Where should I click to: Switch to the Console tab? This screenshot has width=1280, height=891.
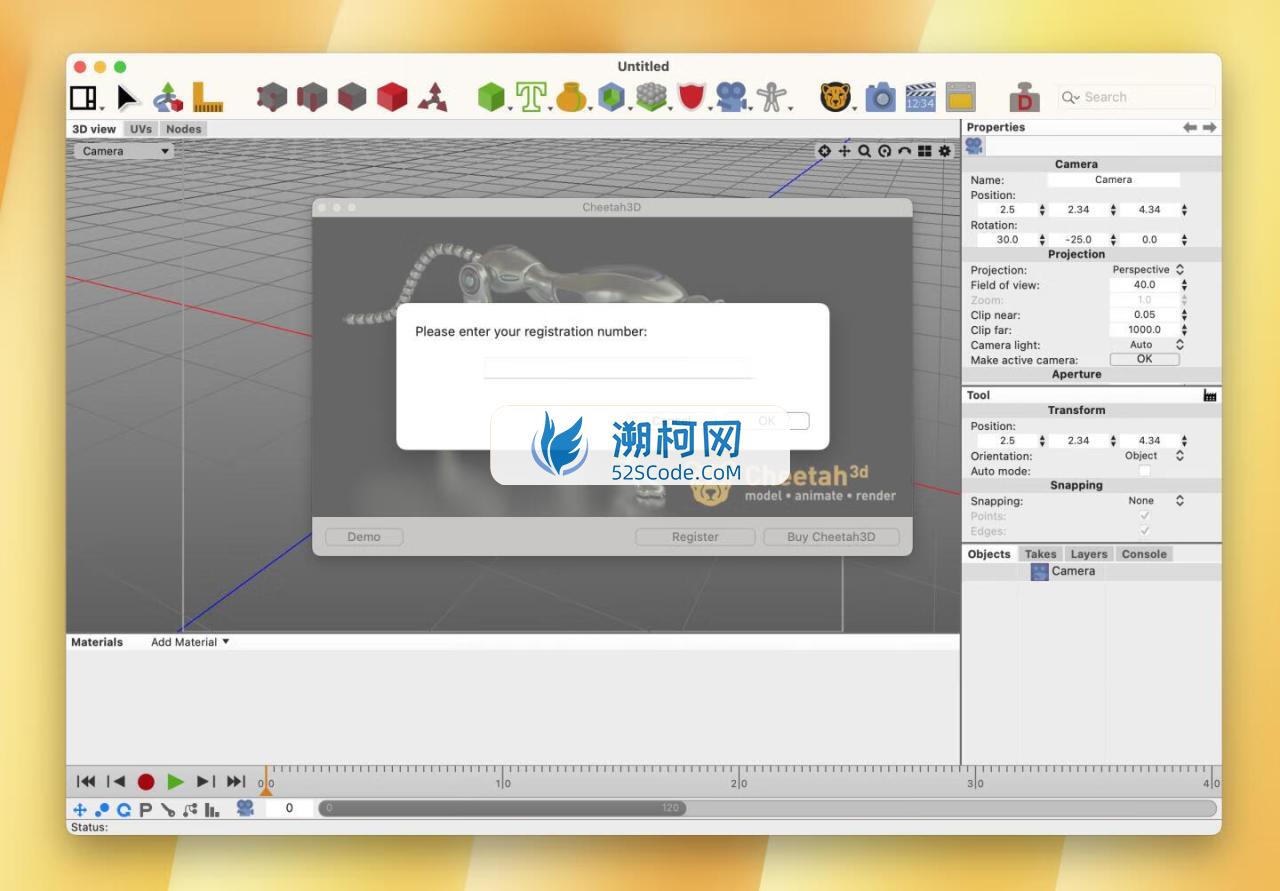pyautogui.click(x=1143, y=554)
